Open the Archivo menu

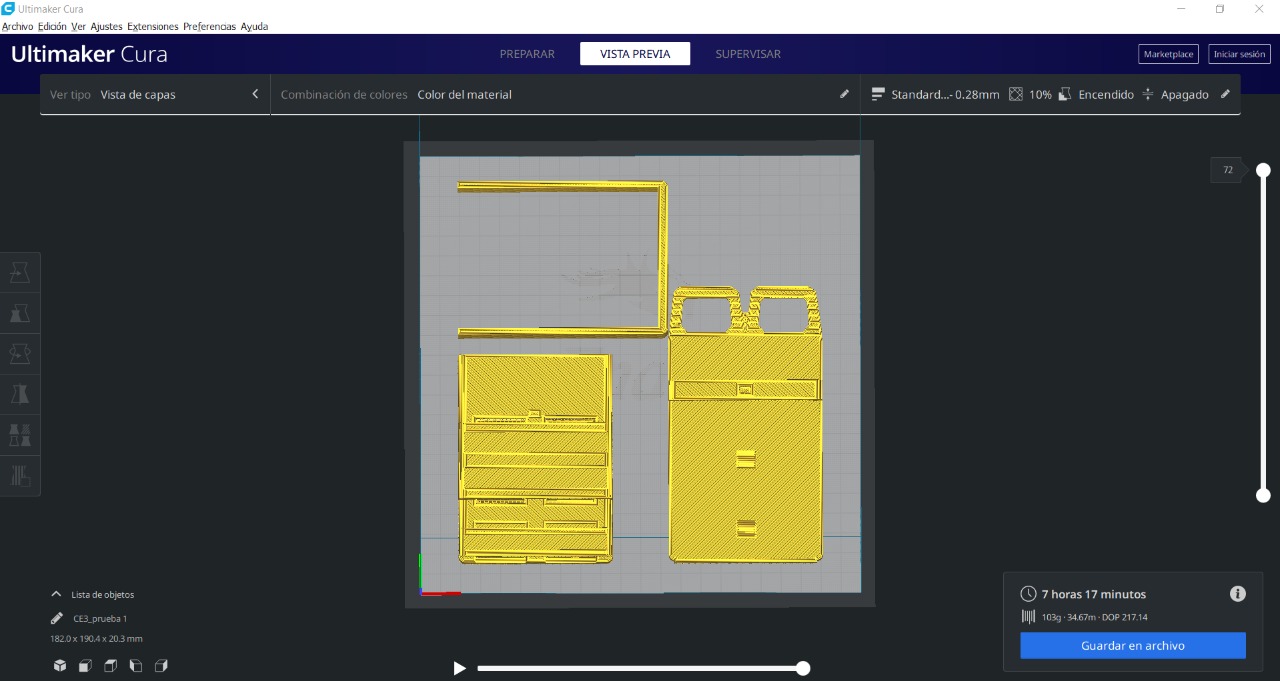pos(17,26)
